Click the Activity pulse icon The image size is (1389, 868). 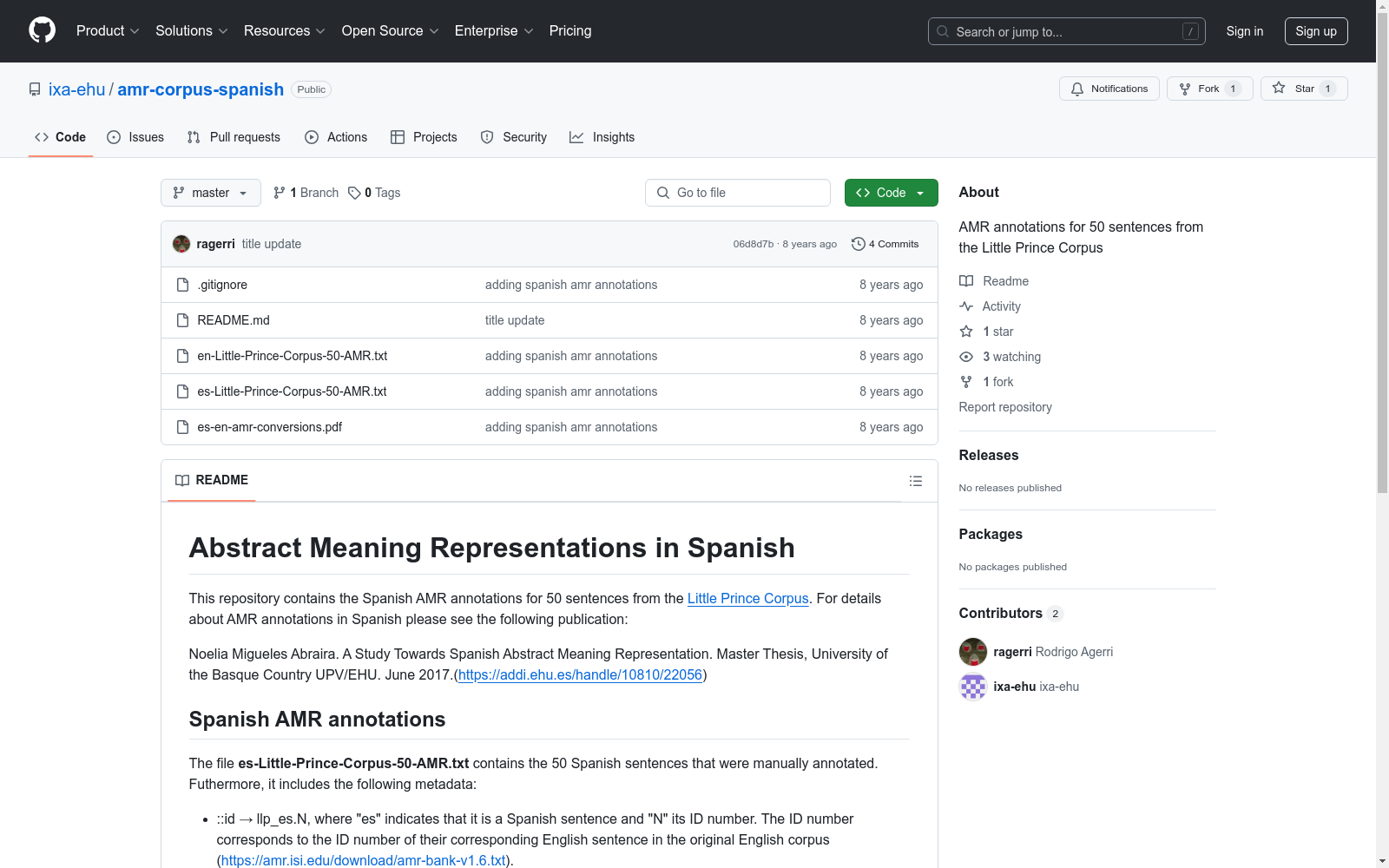966,306
